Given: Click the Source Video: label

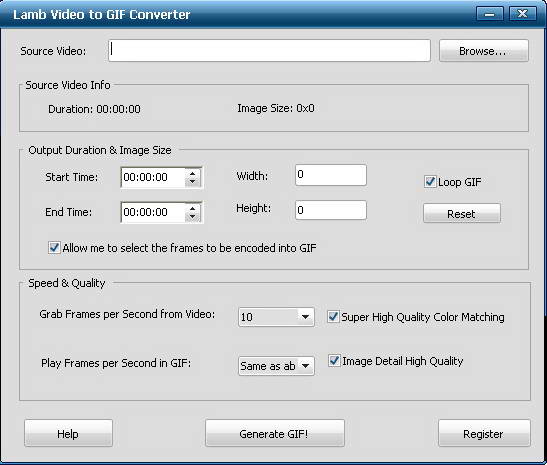Looking at the screenshot, I should 53,51.
